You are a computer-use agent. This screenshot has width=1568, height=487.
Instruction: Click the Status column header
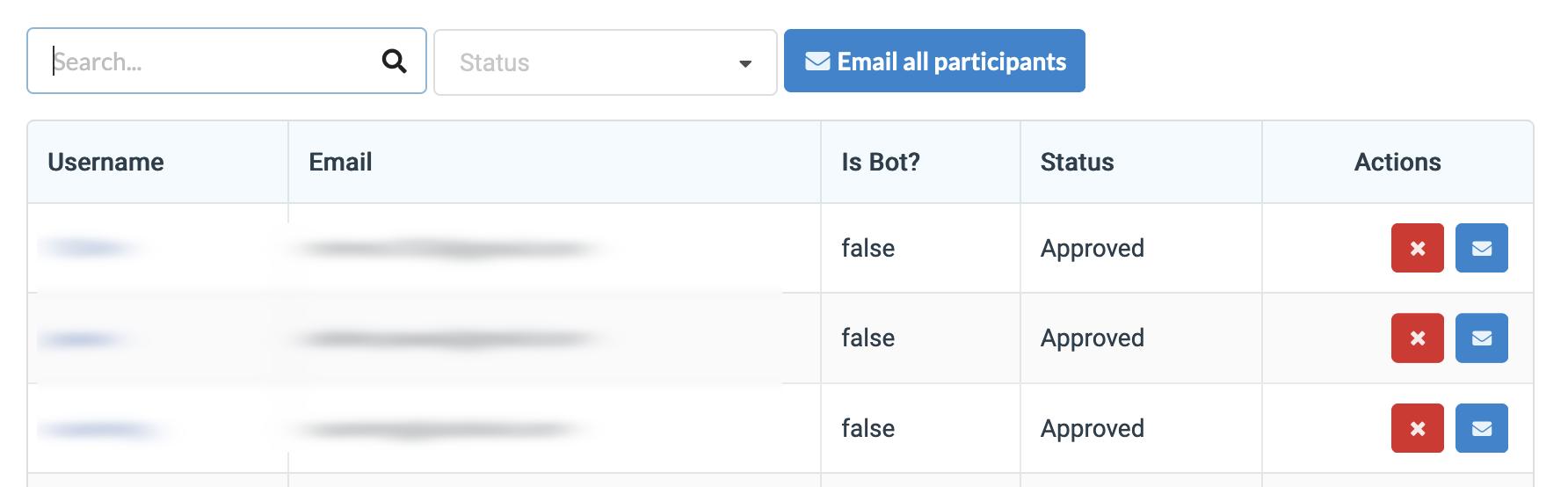tap(1077, 162)
